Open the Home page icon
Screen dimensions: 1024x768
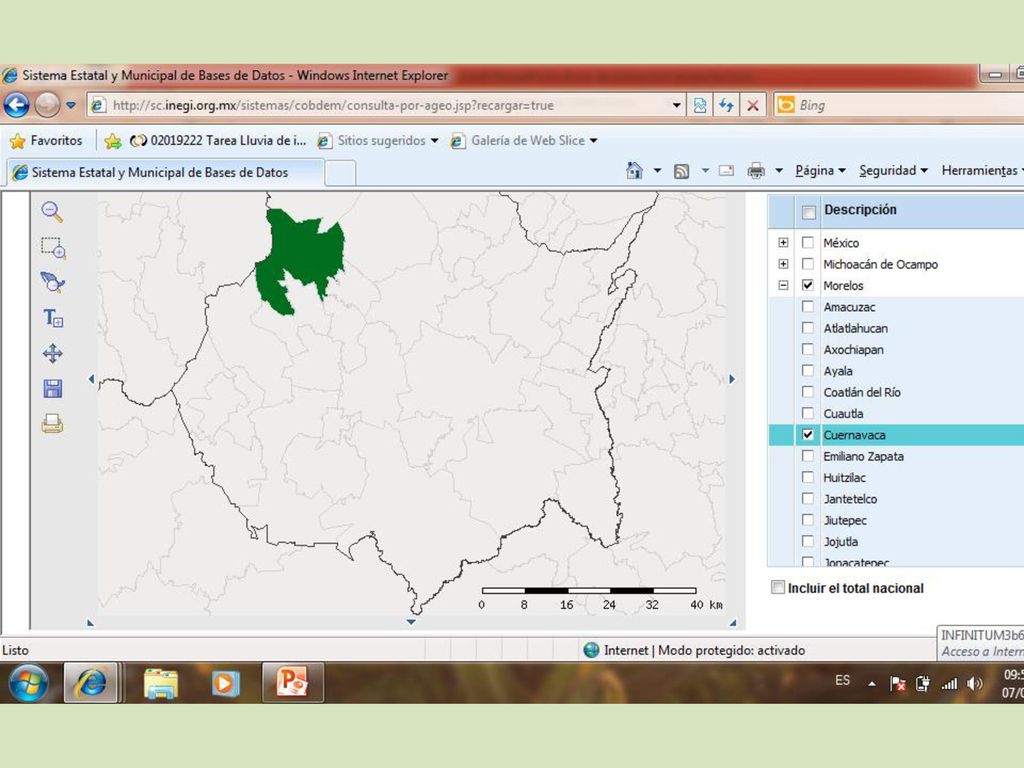click(x=634, y=170)
